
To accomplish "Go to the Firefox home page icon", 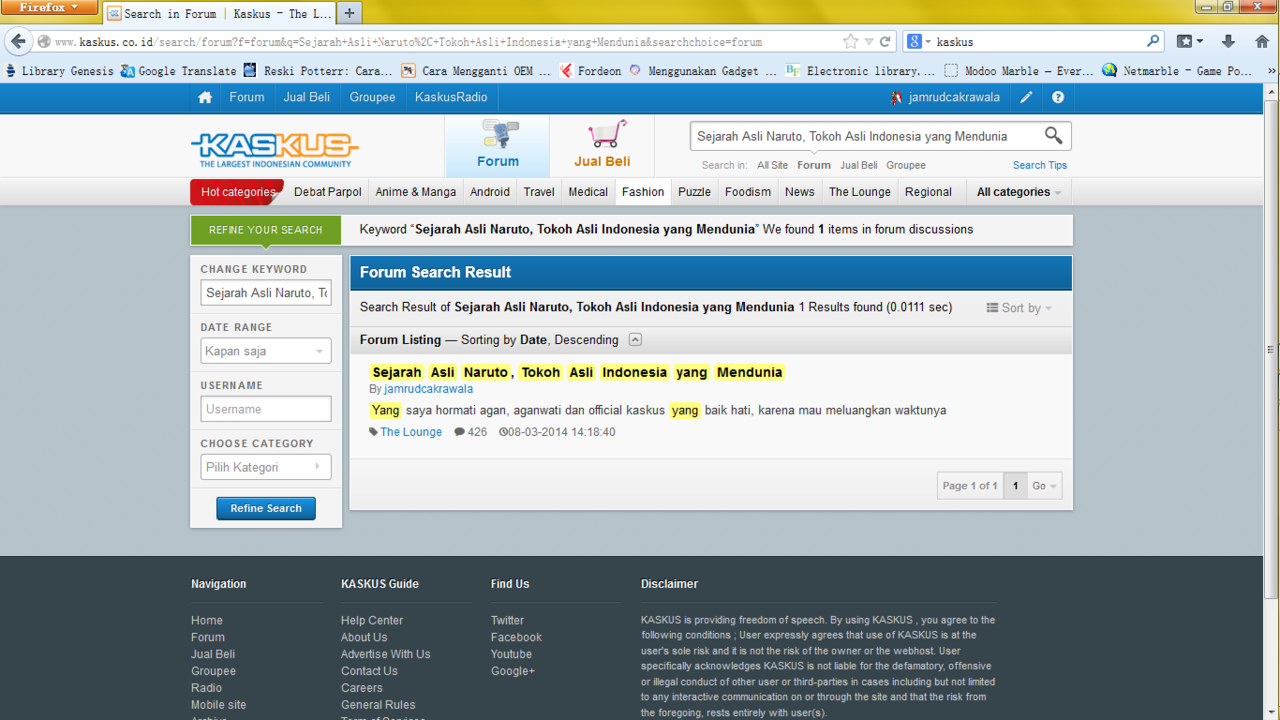I will point(1262,42).
